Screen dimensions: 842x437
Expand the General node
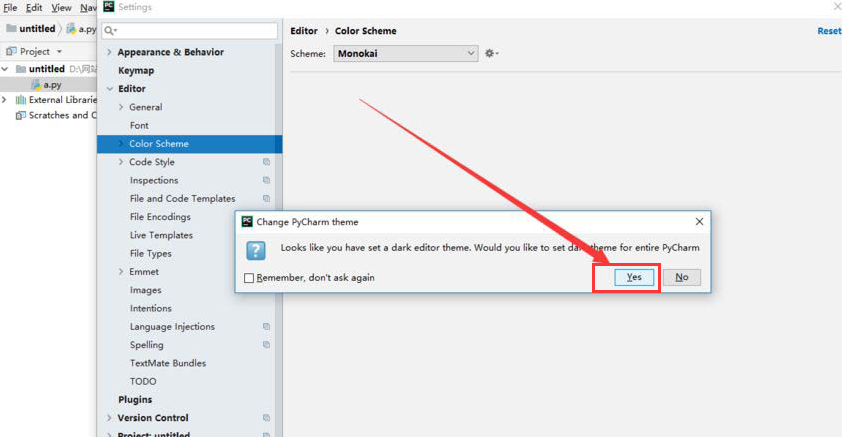click(x=121, y=107)
